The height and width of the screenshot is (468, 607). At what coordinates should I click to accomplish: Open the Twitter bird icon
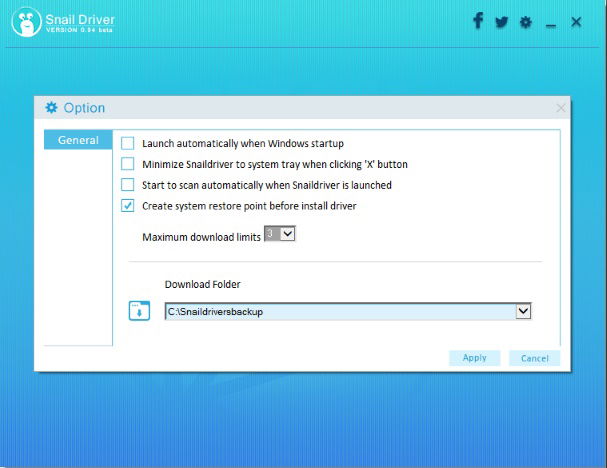coord(502,22)
